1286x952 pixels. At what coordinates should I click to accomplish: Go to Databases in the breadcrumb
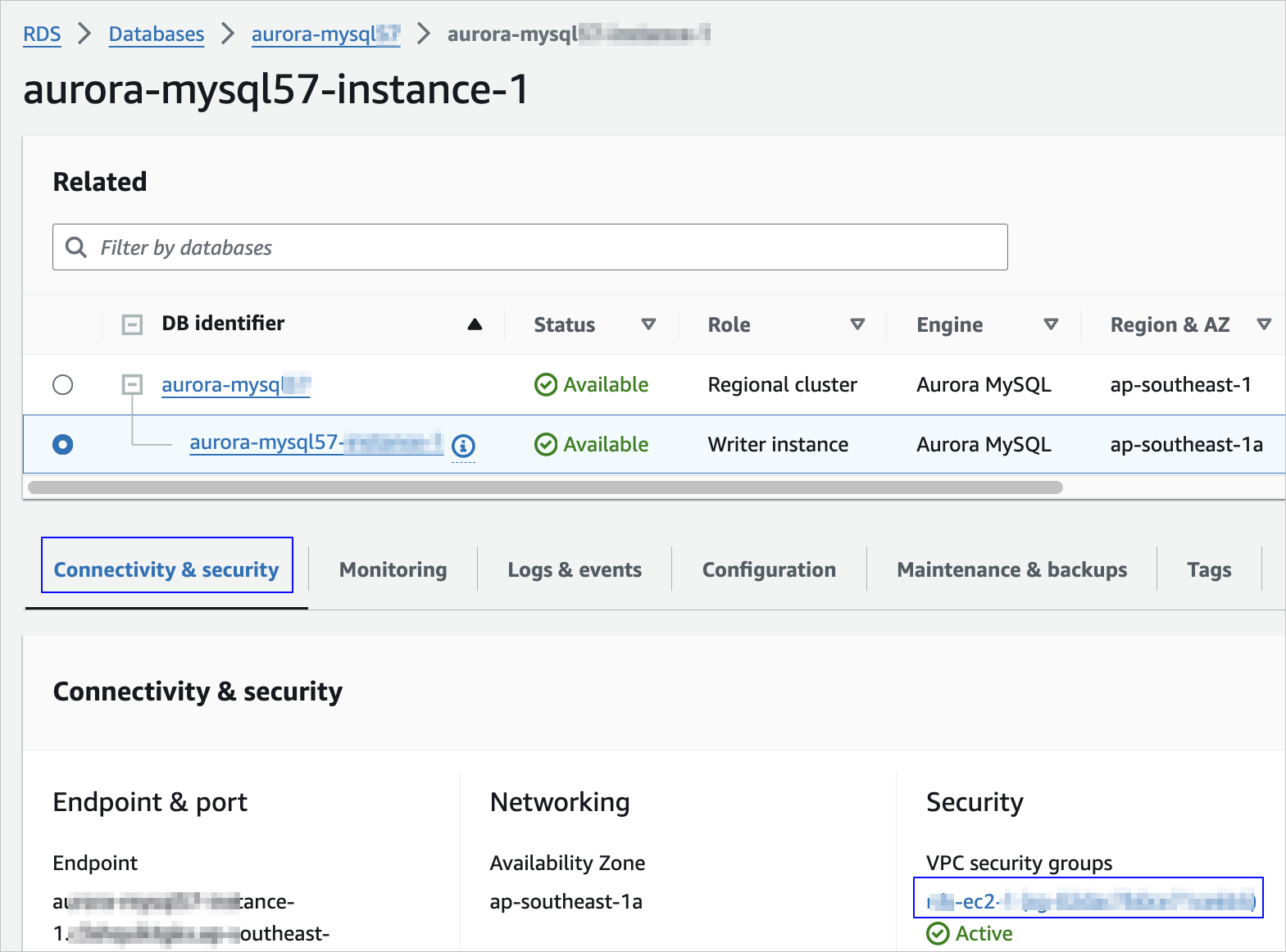[157, 34]
